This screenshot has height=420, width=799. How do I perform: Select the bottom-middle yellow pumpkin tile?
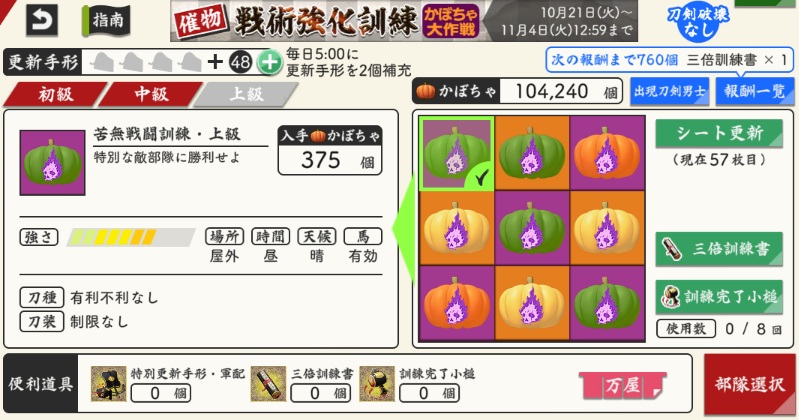click(532, 303)
